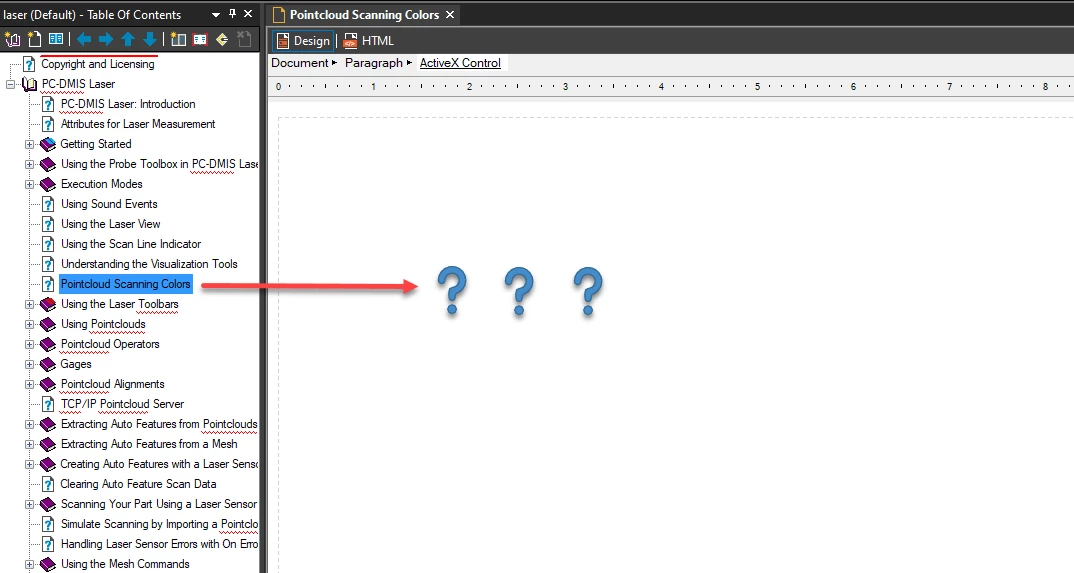The image size is (1074, 573).
Task: Select Using the Mesh Commands book
Action: click(x=125, y=564)
